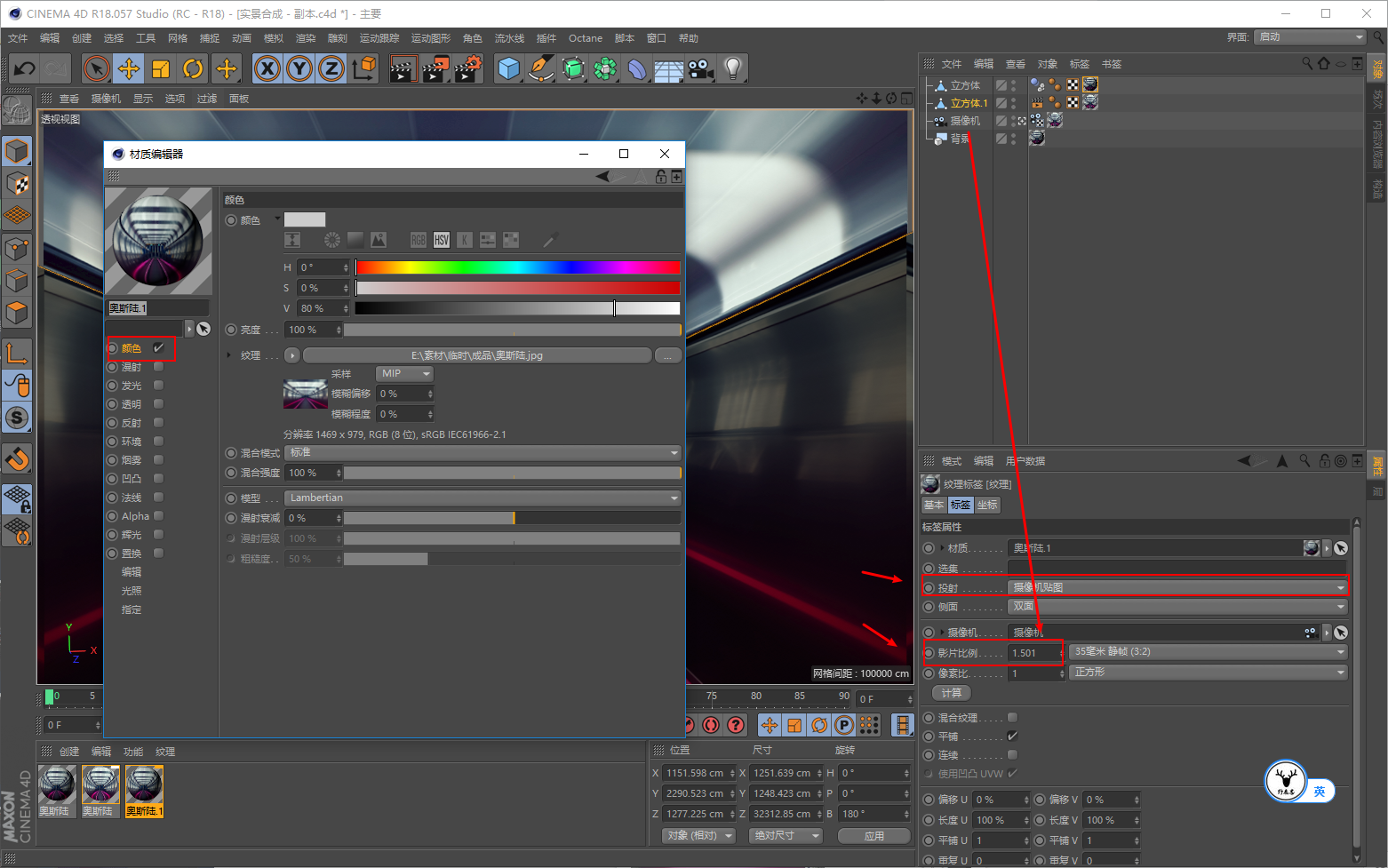Viewport: 1388px width, 868px height.
Task: Enable the 反射 channel checkbox
Action: coord(158,423)
